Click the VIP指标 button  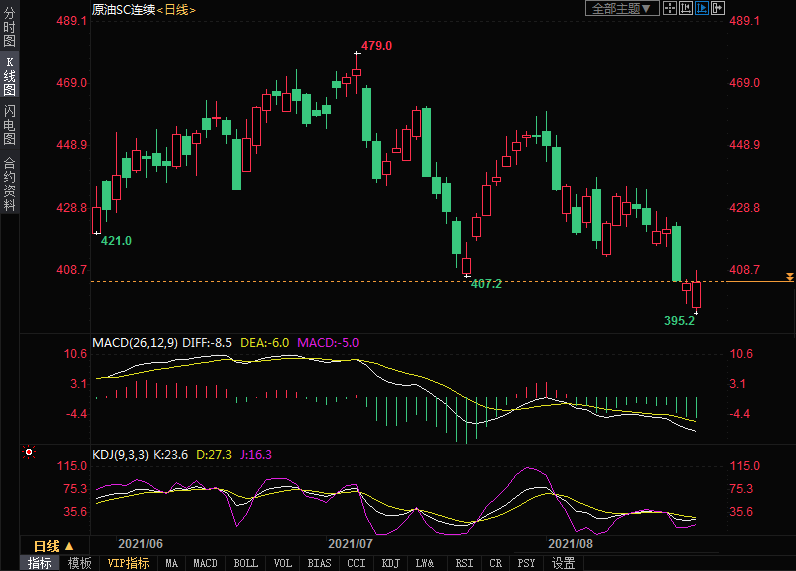point(128,563)
